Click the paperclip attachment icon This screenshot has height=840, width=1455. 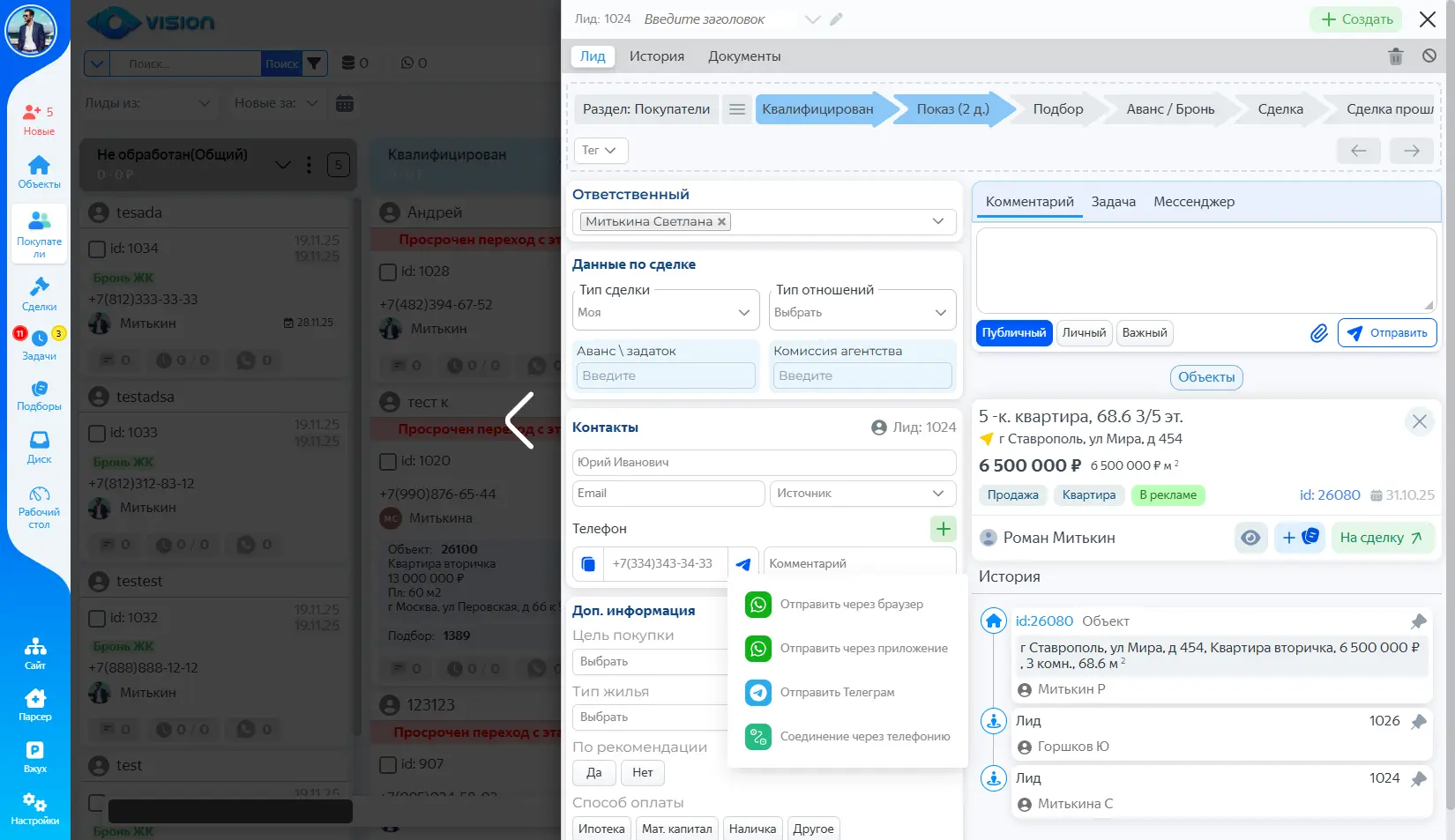[1318, 333]
